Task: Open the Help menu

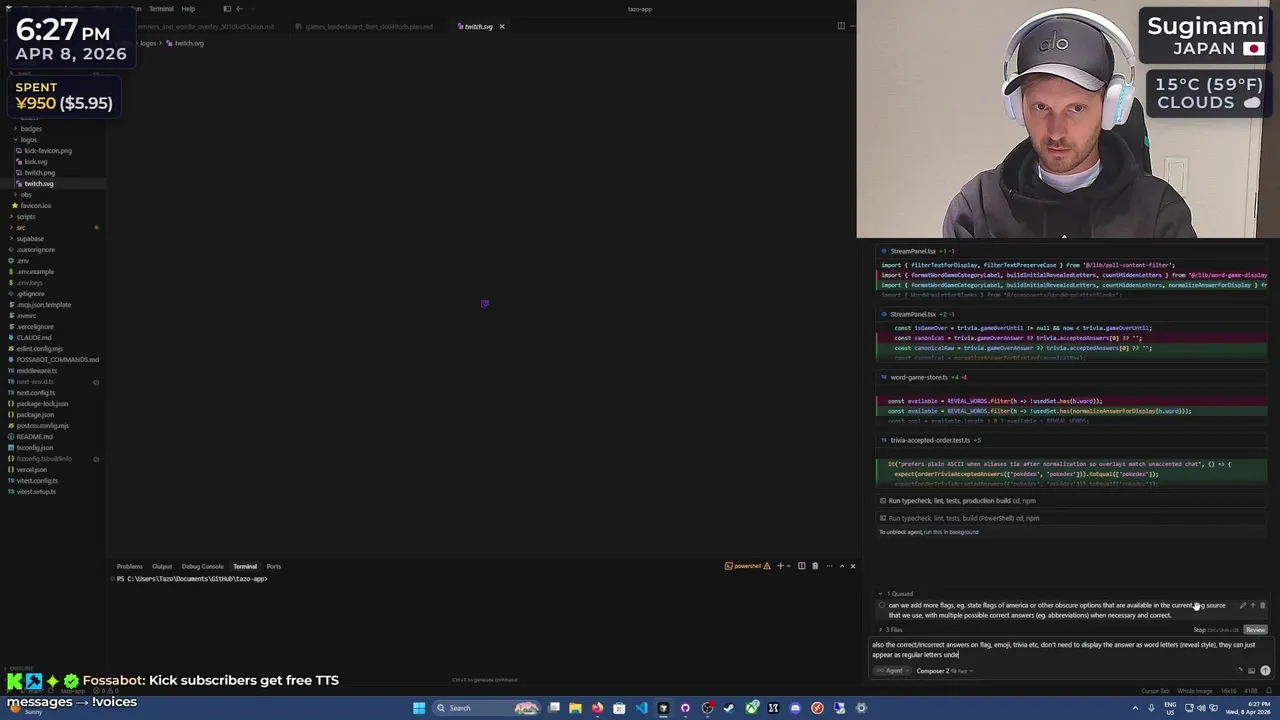Action: coord(188,9)
